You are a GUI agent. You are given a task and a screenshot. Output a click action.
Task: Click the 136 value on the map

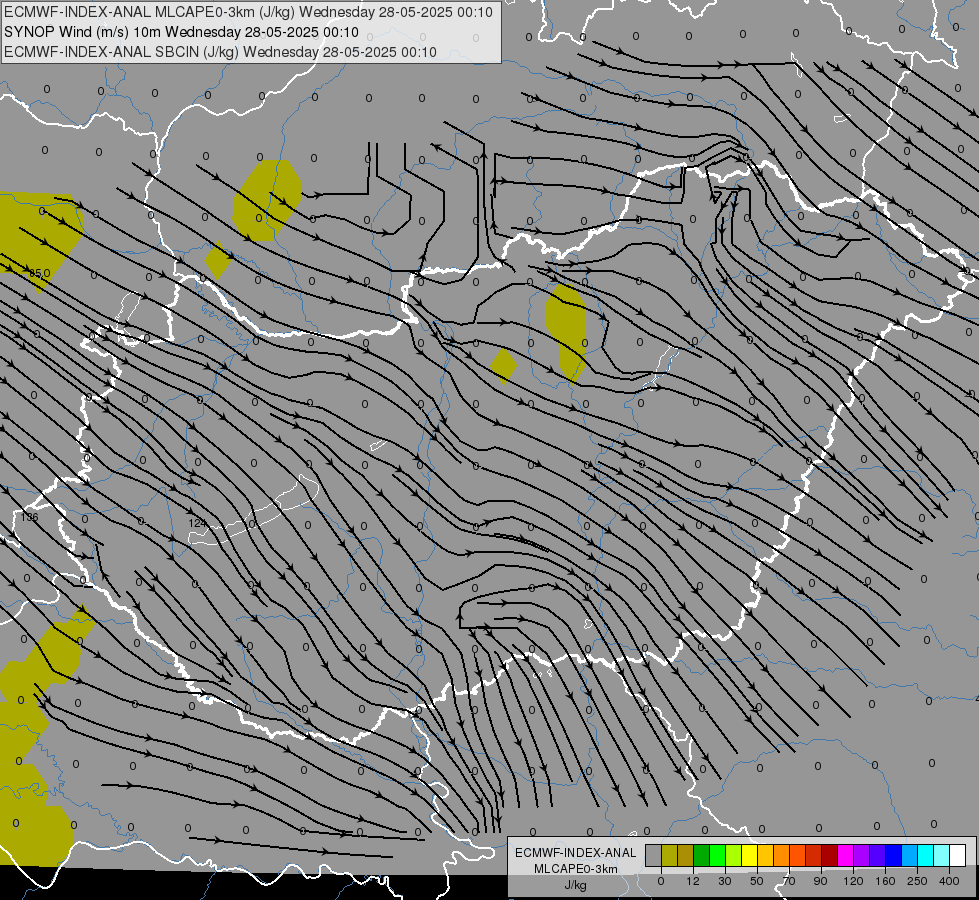tap(29, 517)
